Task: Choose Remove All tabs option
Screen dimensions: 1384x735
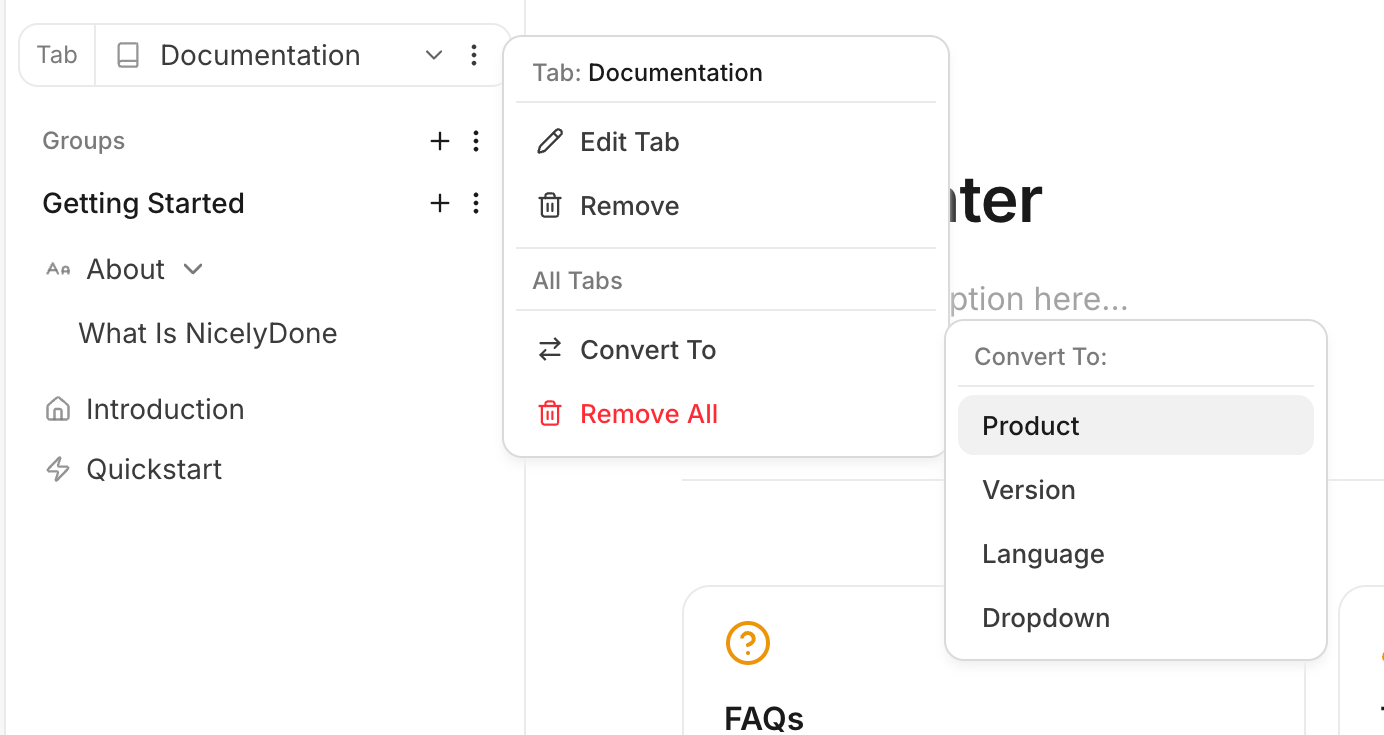Action: point(726,414)
